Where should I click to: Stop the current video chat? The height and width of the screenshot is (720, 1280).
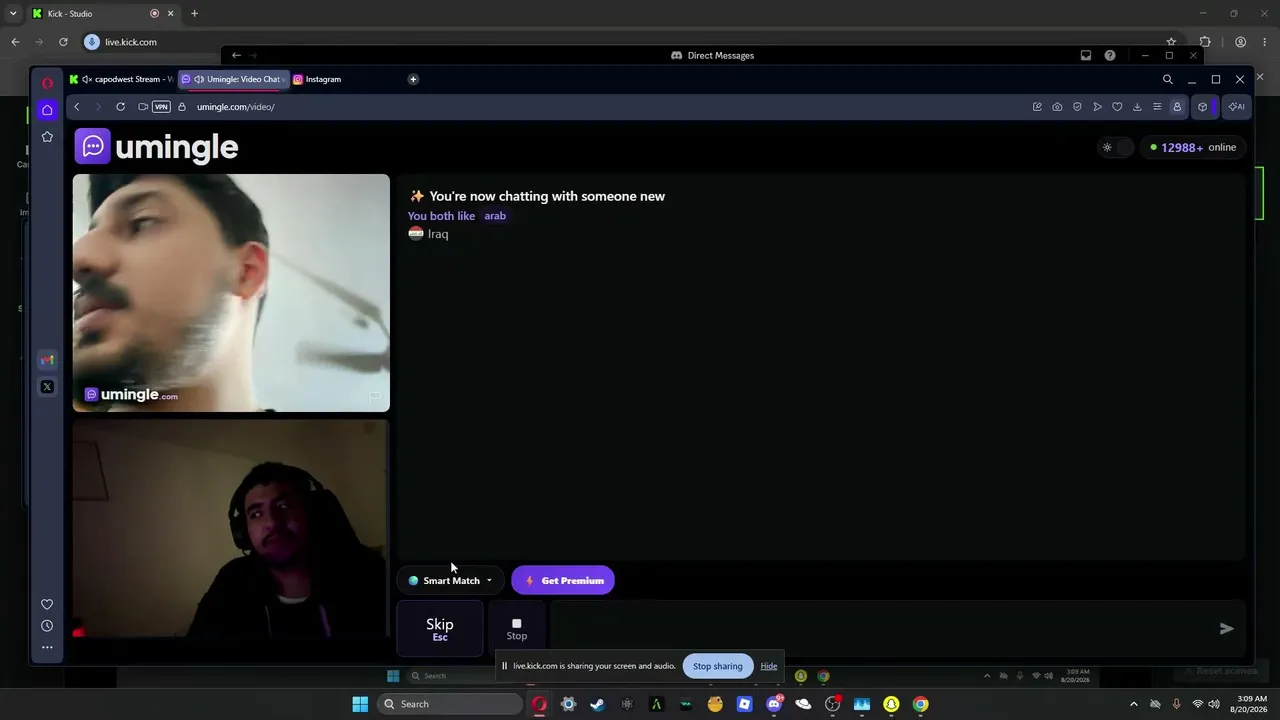[x=516, y=629]
